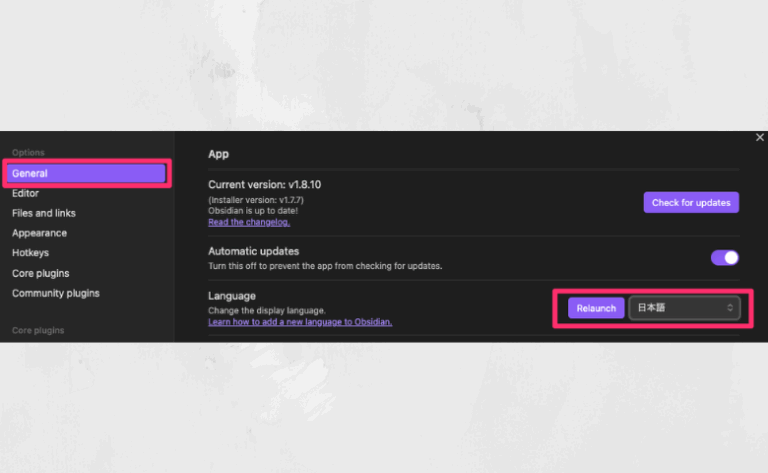The width and height of the screenshot is (768, 473).
Task: Select Core plugins under Options
Action: 41,273
